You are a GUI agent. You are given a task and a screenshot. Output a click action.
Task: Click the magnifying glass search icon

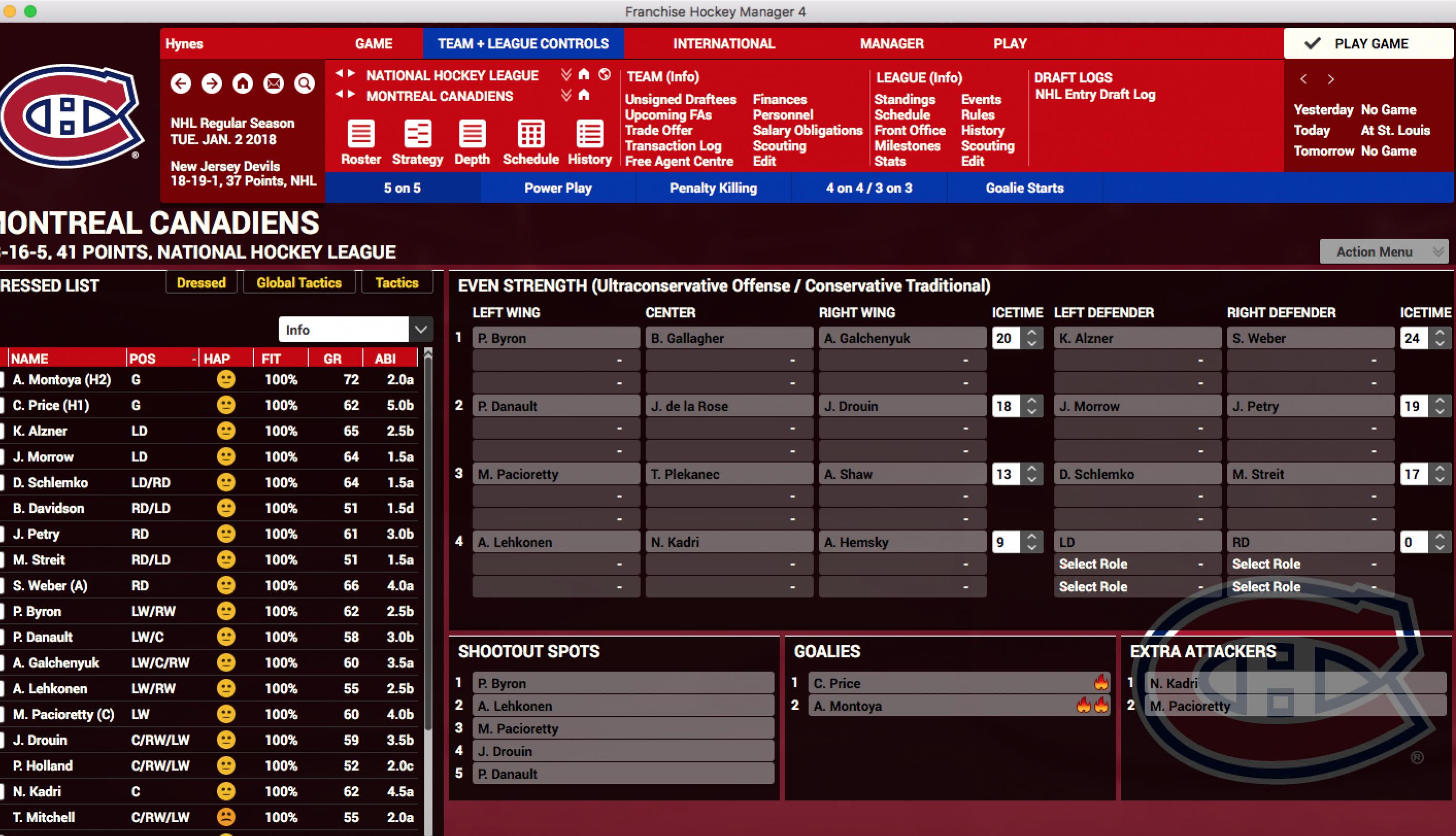pyautogui.click(x=304, y=84)
